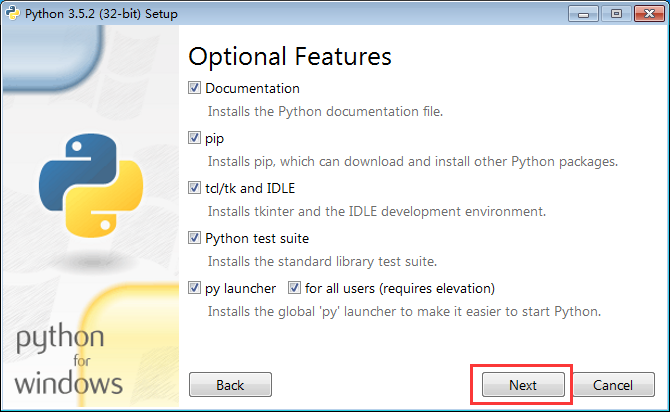The image size is (670, 412).
Task: Click the title bar text Python 3.5.2 Setup
Action: (101, 14)
